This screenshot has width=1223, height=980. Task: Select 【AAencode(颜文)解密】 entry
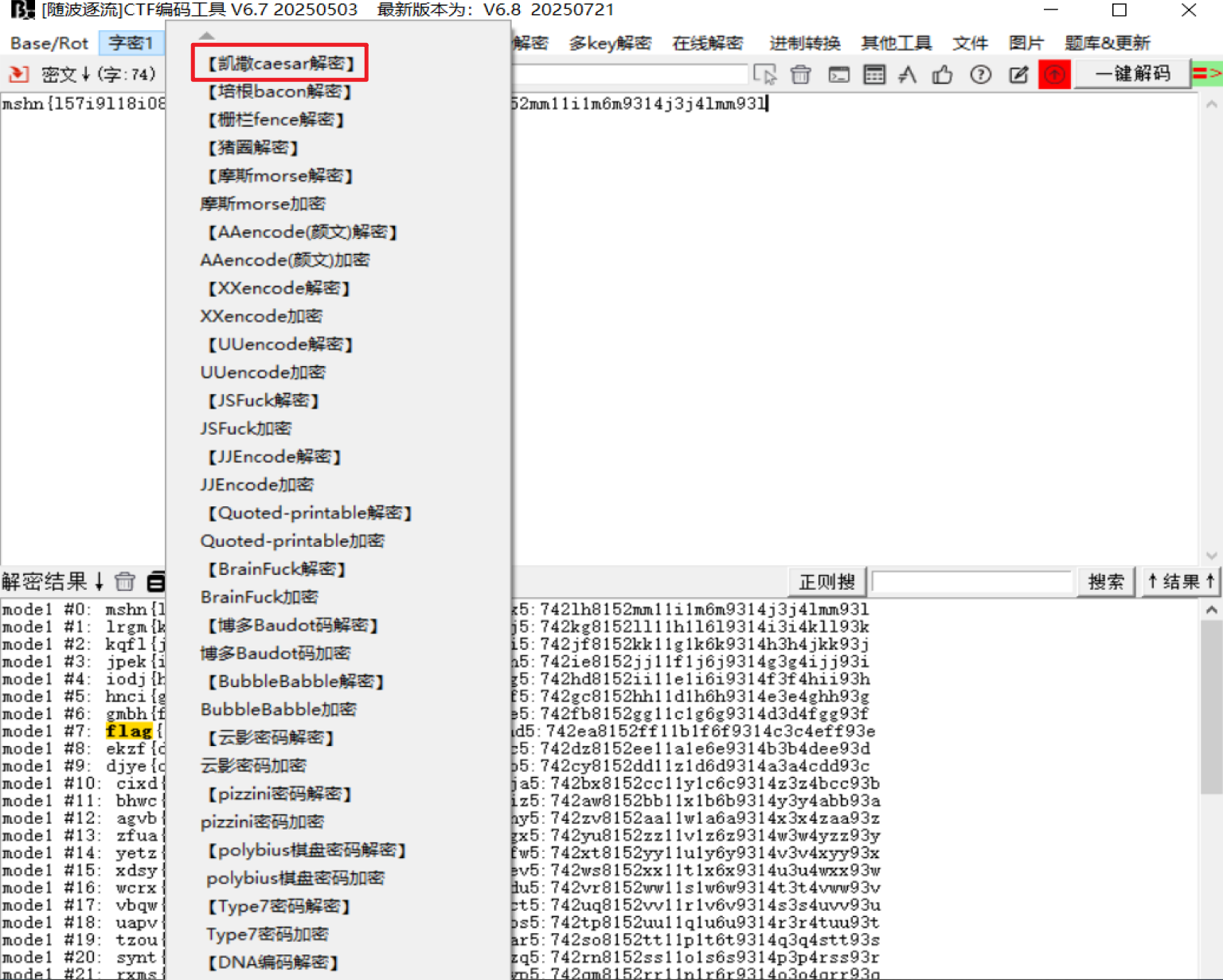pos(302,232)
